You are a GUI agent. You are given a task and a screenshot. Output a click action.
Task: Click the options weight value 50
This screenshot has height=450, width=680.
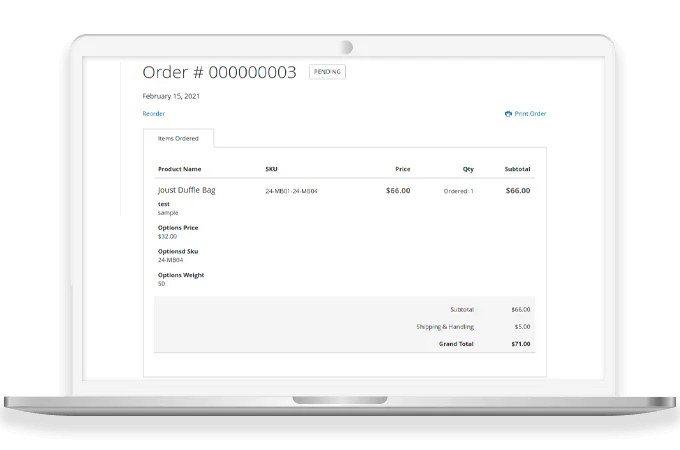161,284
